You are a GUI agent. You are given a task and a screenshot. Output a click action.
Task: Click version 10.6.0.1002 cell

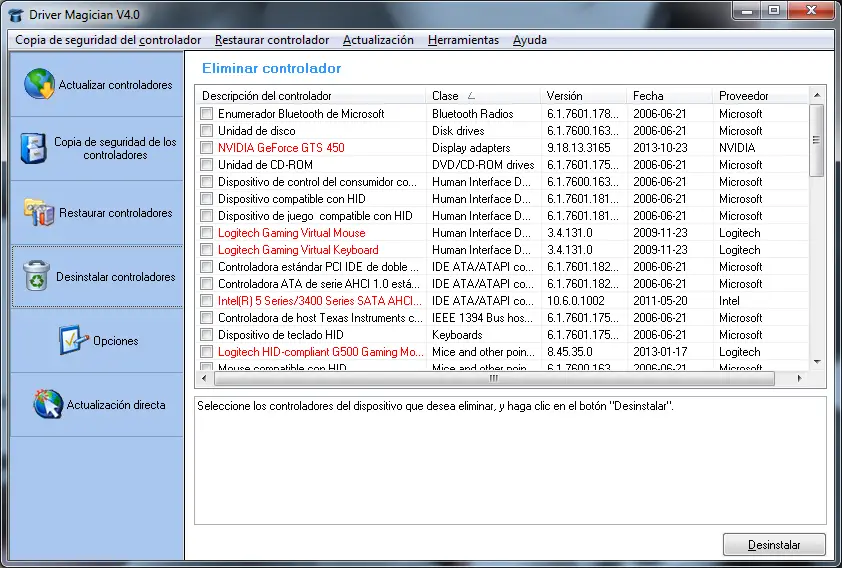coord(576,301)
